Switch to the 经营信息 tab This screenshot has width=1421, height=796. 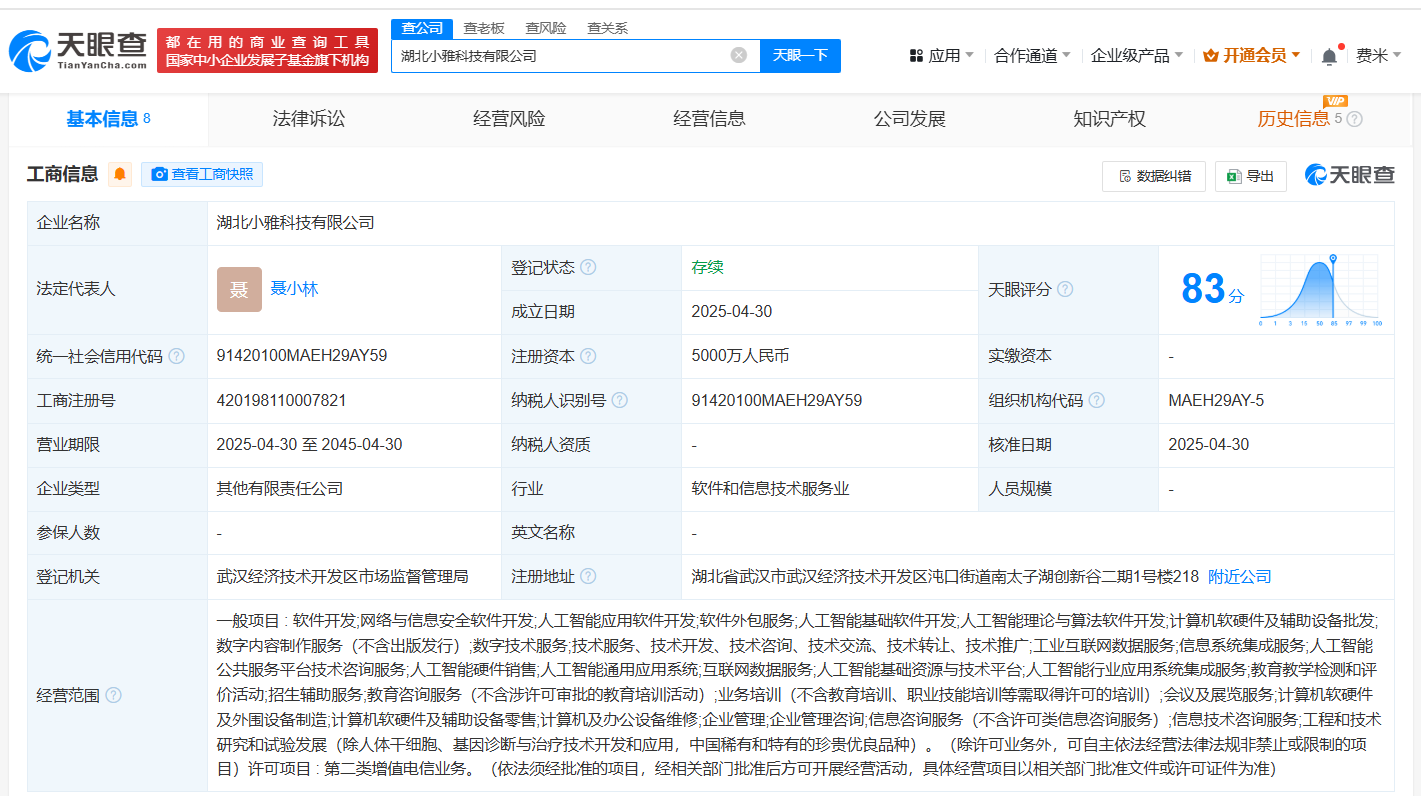coord(709,119)
